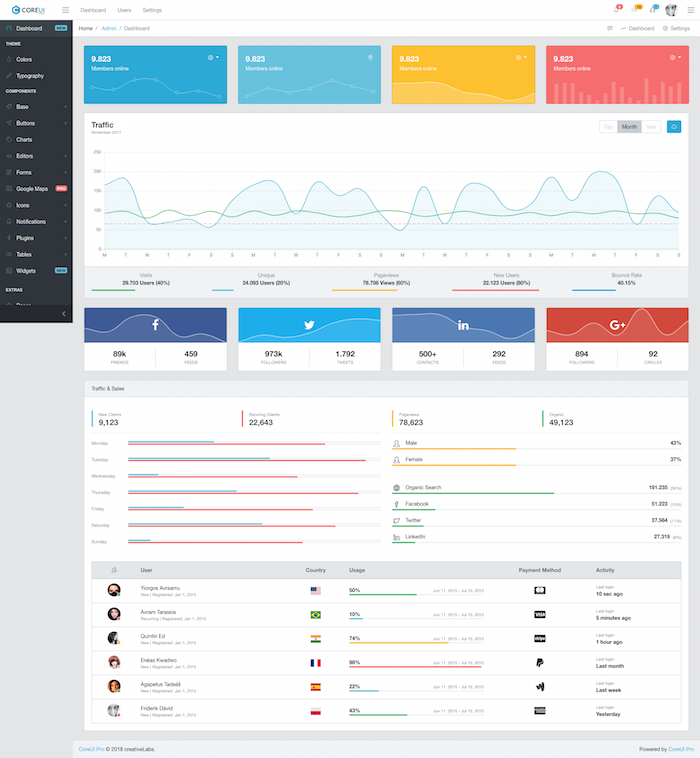Click the Google Maps icon in sidebar
This screenshot has width=700, height=758.
pyautogui.click(x=9, y=189)
